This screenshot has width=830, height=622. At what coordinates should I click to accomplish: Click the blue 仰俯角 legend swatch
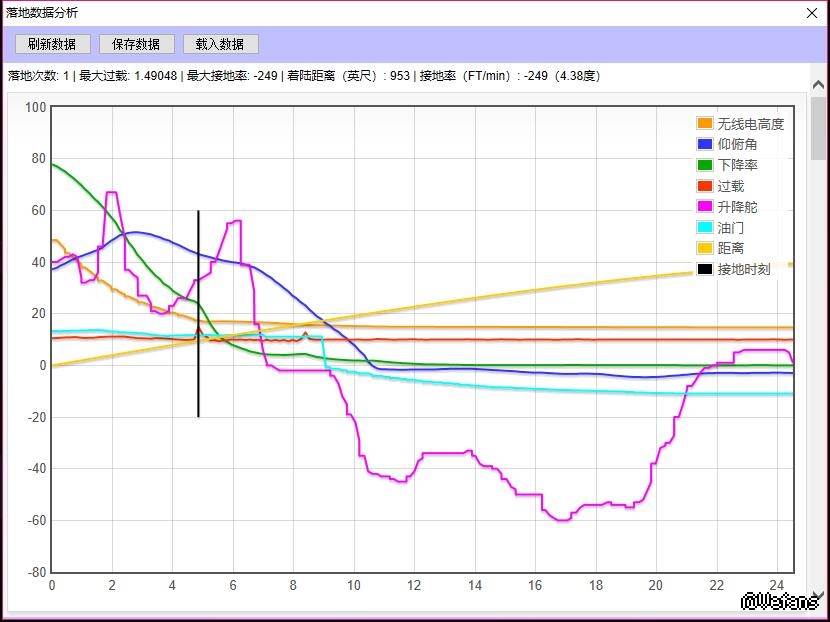click(x=705, y=145)
